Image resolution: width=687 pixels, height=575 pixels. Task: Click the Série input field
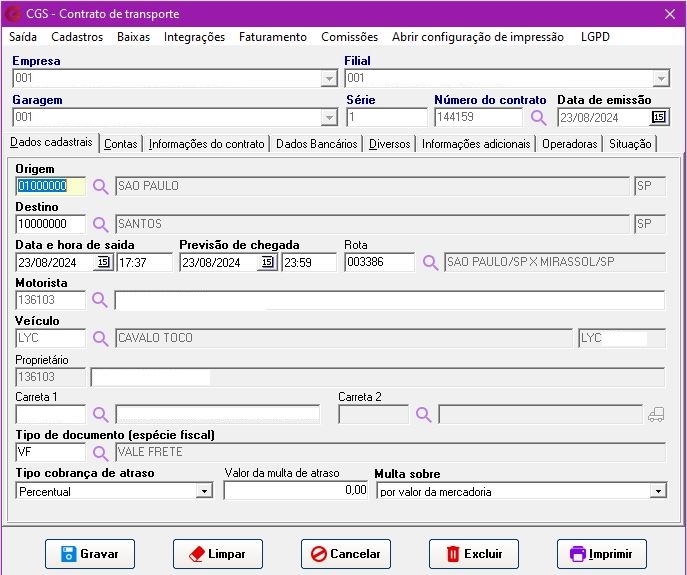pyautogui.click(x=386, y=117)
